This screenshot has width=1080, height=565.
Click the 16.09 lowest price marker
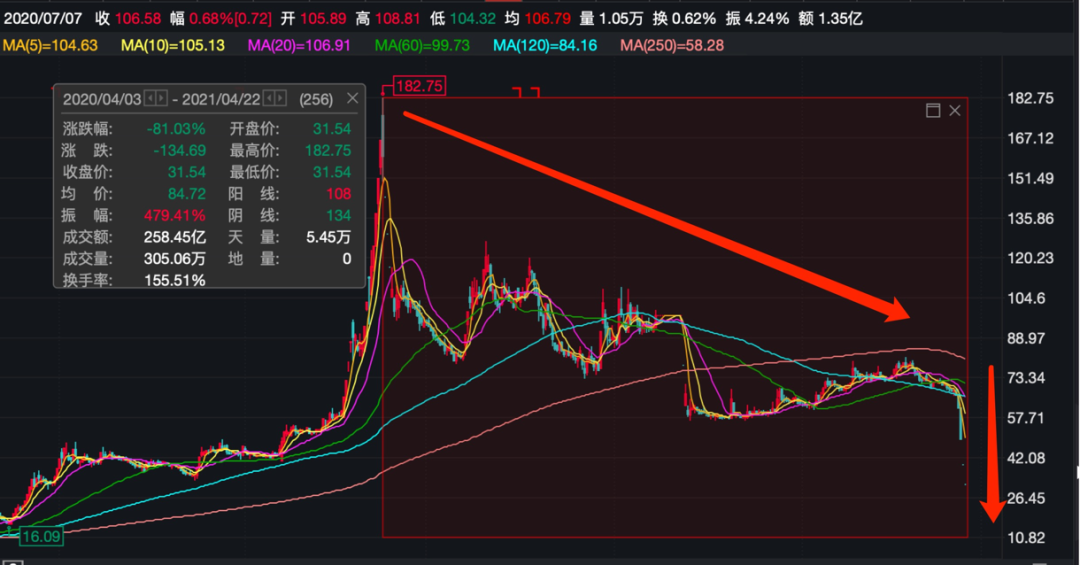pos(41,536)
